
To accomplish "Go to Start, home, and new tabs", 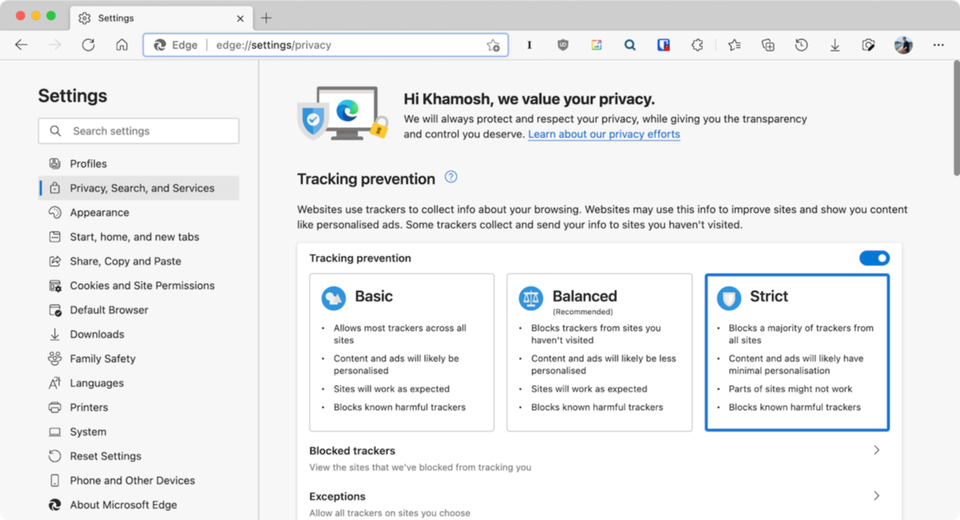I will 139,236.
